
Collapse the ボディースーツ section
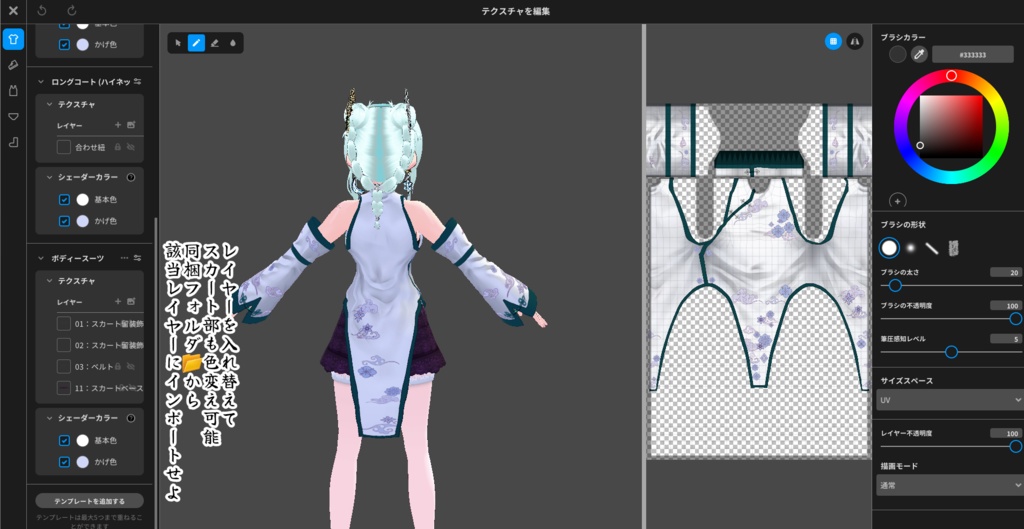point(40,258)
